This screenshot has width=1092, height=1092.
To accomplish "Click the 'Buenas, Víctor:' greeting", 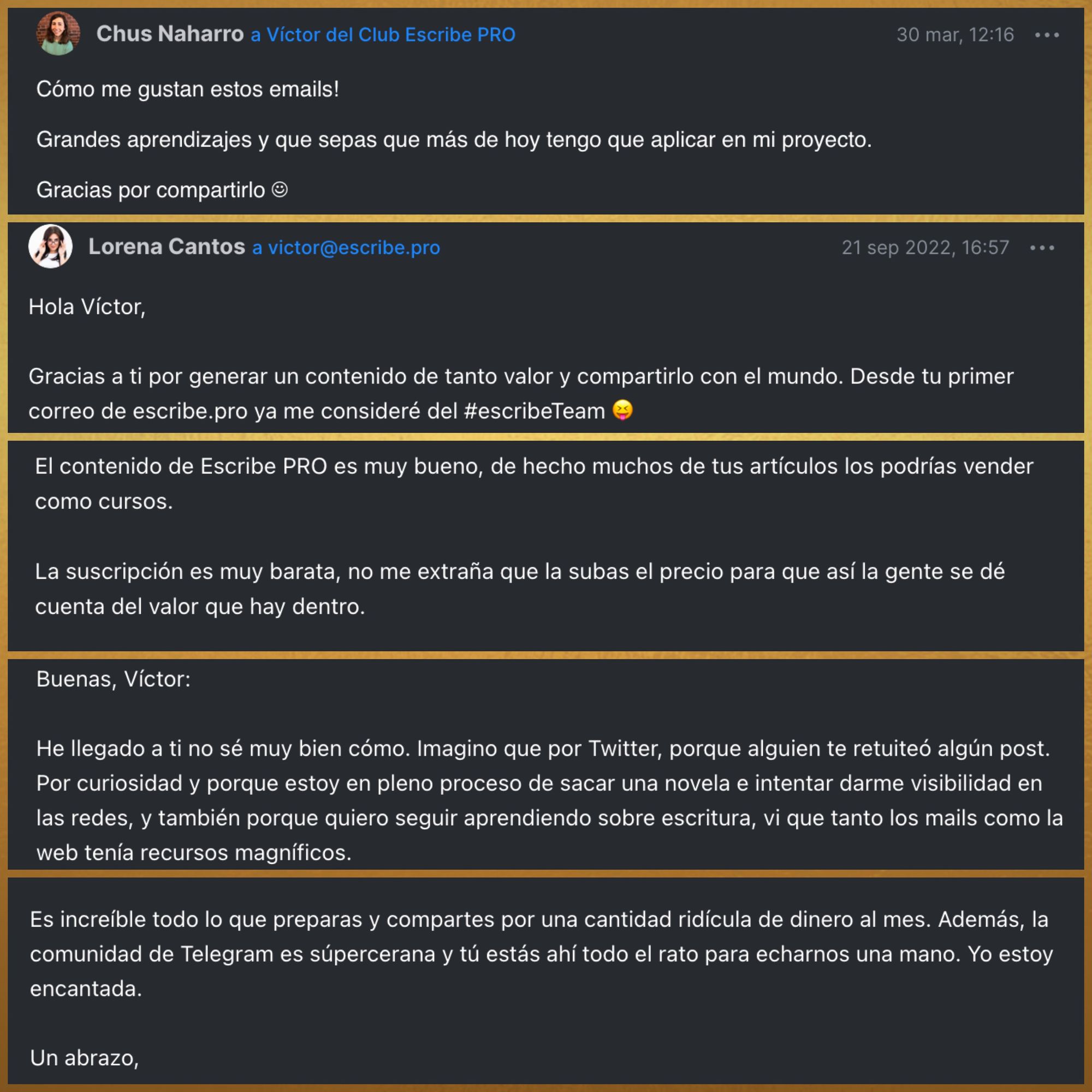I will [114, 679].
